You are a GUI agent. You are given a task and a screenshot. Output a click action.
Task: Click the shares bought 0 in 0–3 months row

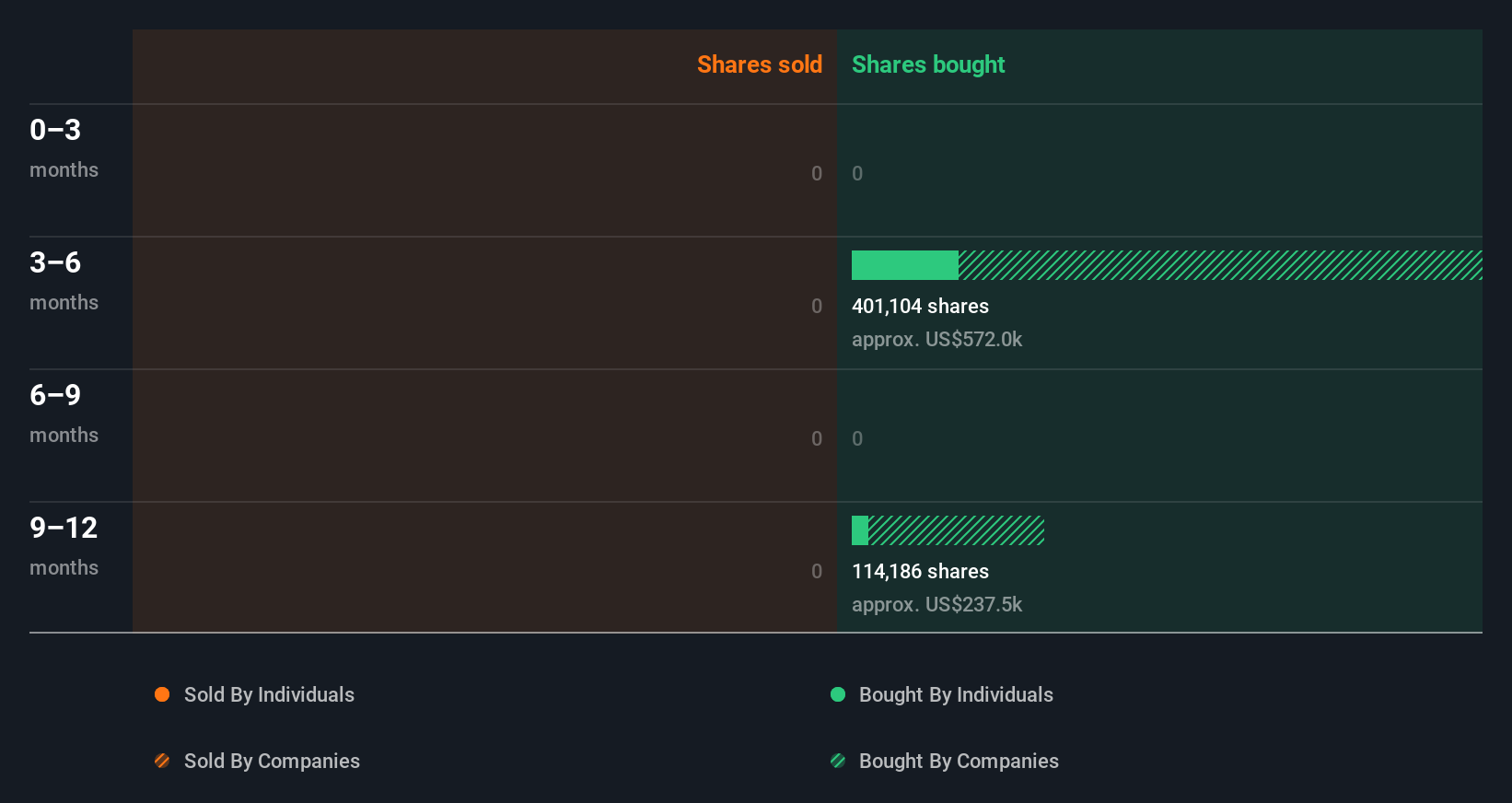(x=857, y=173)
